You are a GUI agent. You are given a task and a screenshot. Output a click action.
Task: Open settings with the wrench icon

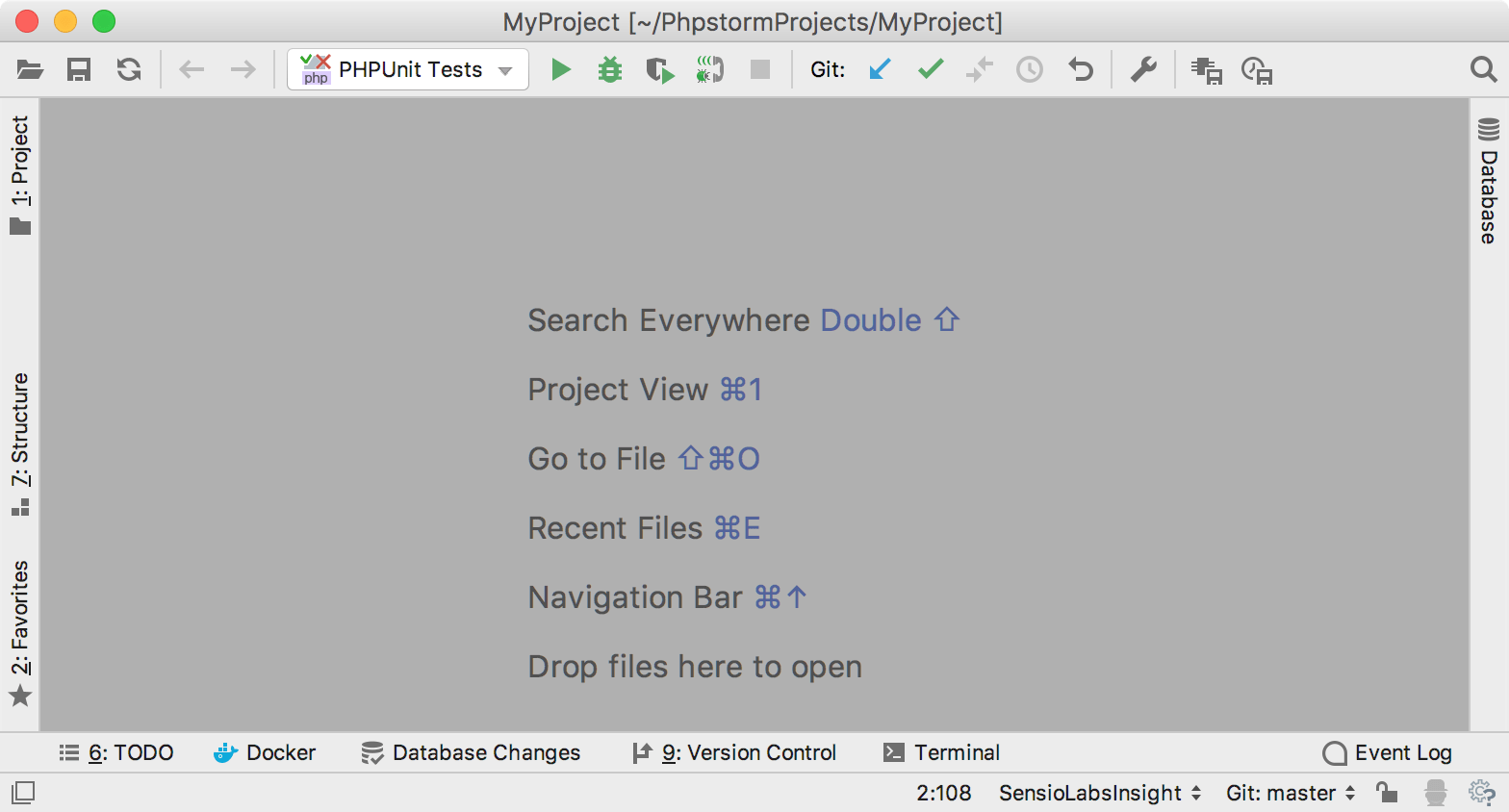[1143, 69]
